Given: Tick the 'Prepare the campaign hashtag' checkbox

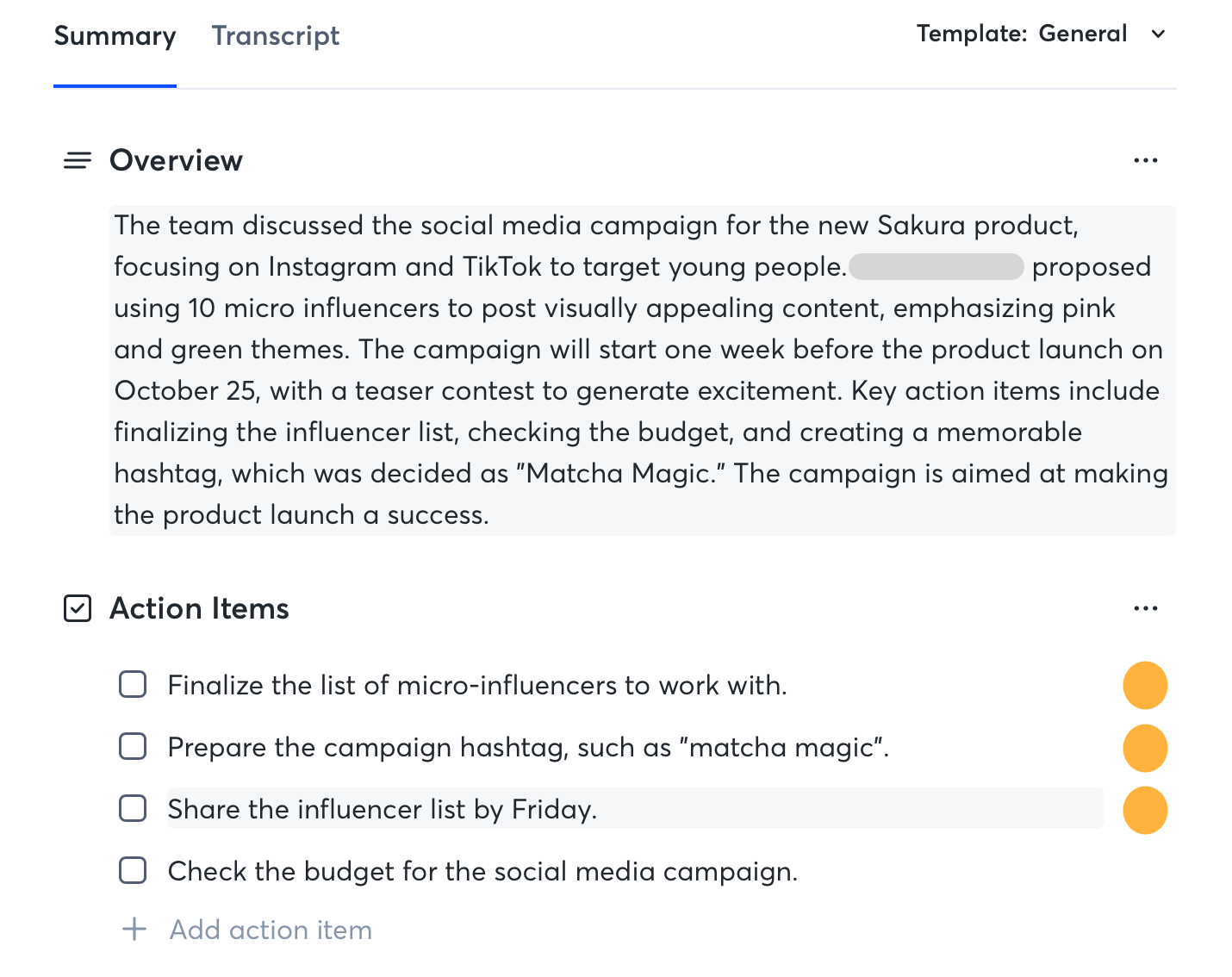Looking at the screenshot, I should [x=133, y=747].
